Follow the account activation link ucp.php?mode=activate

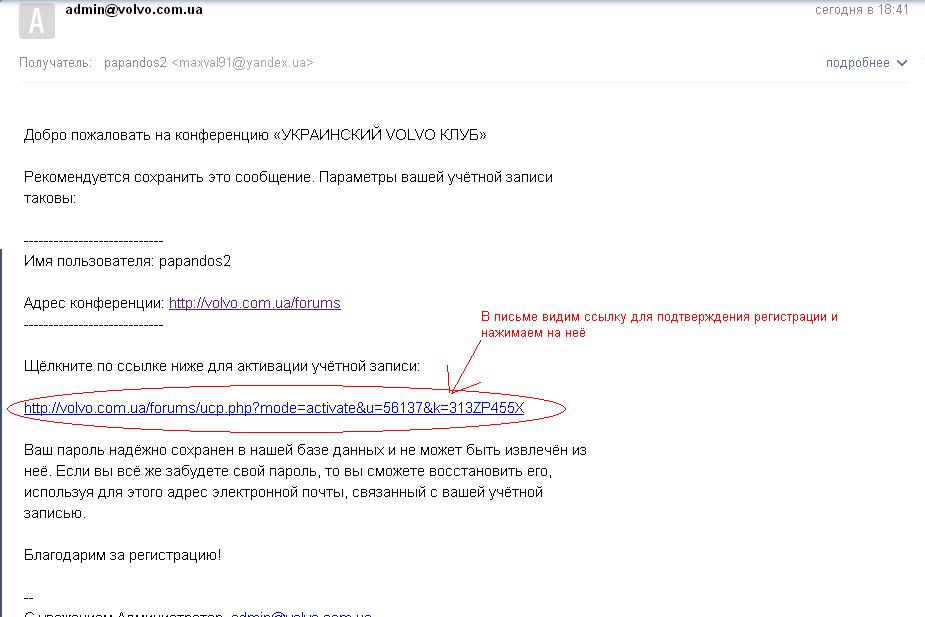click(273, 408)
